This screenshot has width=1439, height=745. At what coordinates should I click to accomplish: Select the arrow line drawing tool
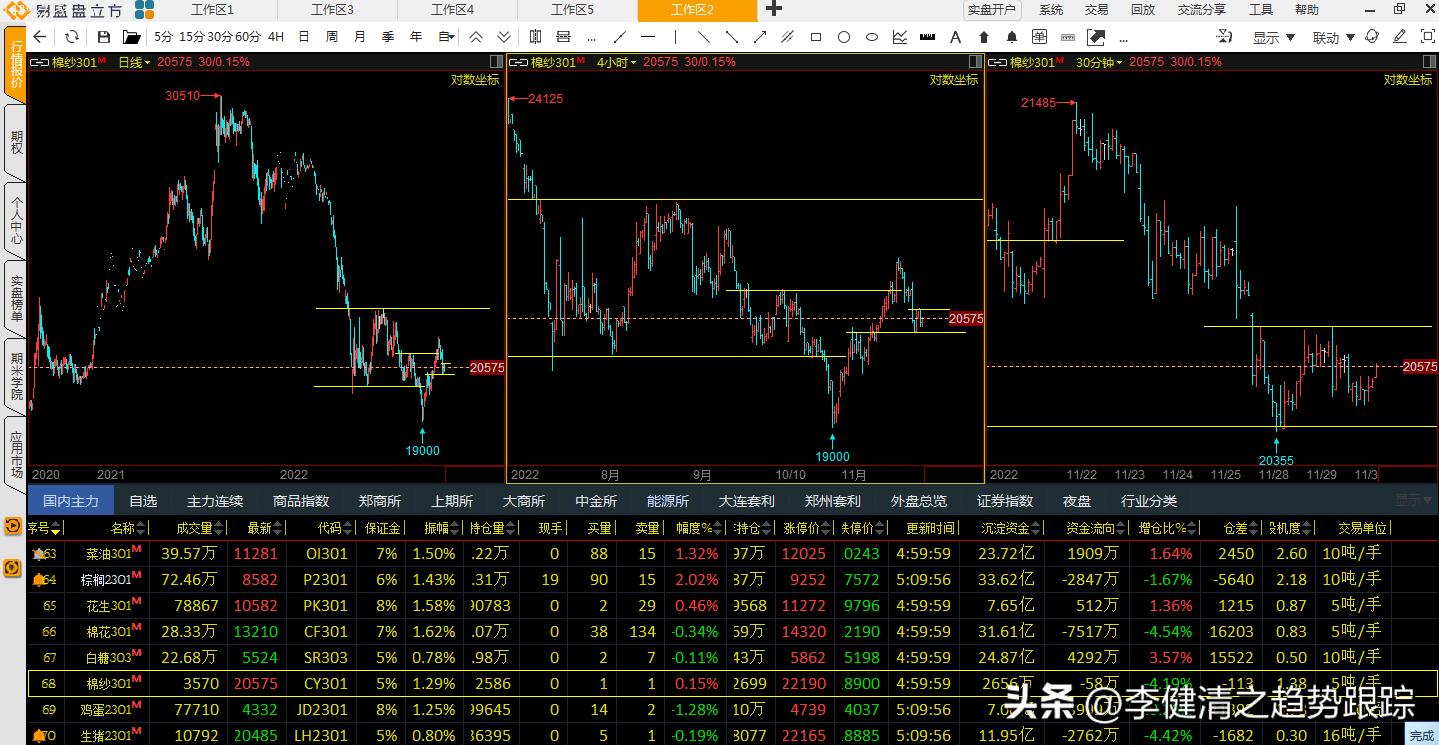point(760,37)
